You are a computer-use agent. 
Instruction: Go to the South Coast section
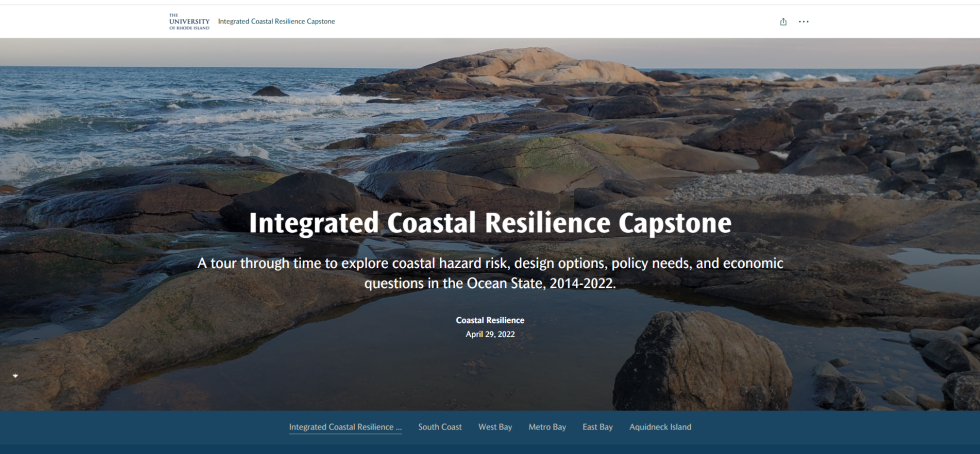pyautogui.click(x=440, y=427)
